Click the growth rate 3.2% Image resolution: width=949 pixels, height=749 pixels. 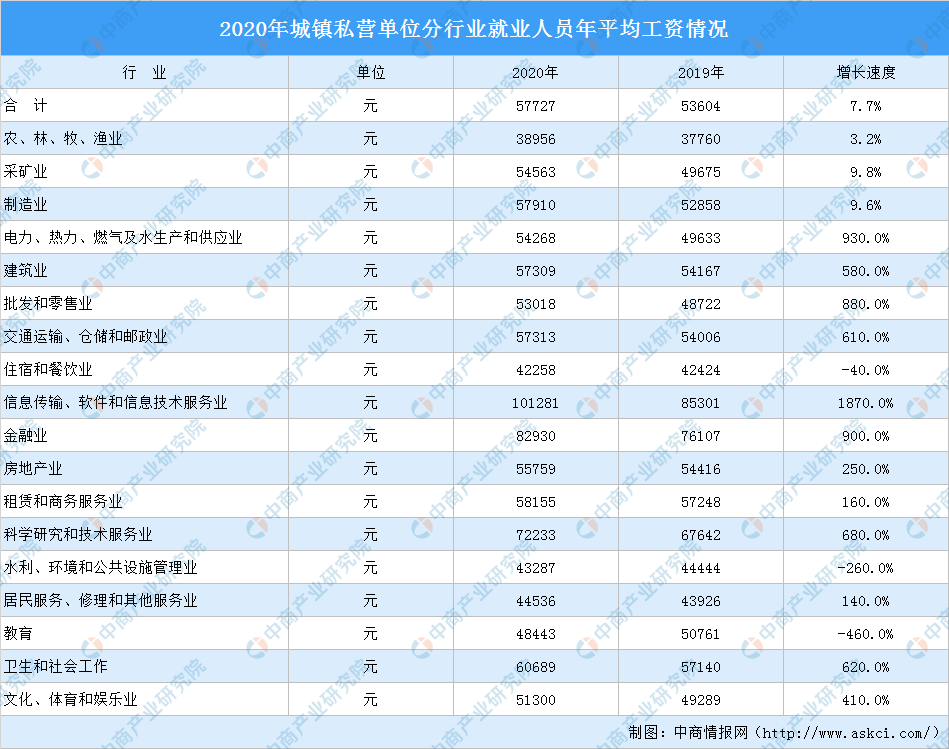(865, 139)
